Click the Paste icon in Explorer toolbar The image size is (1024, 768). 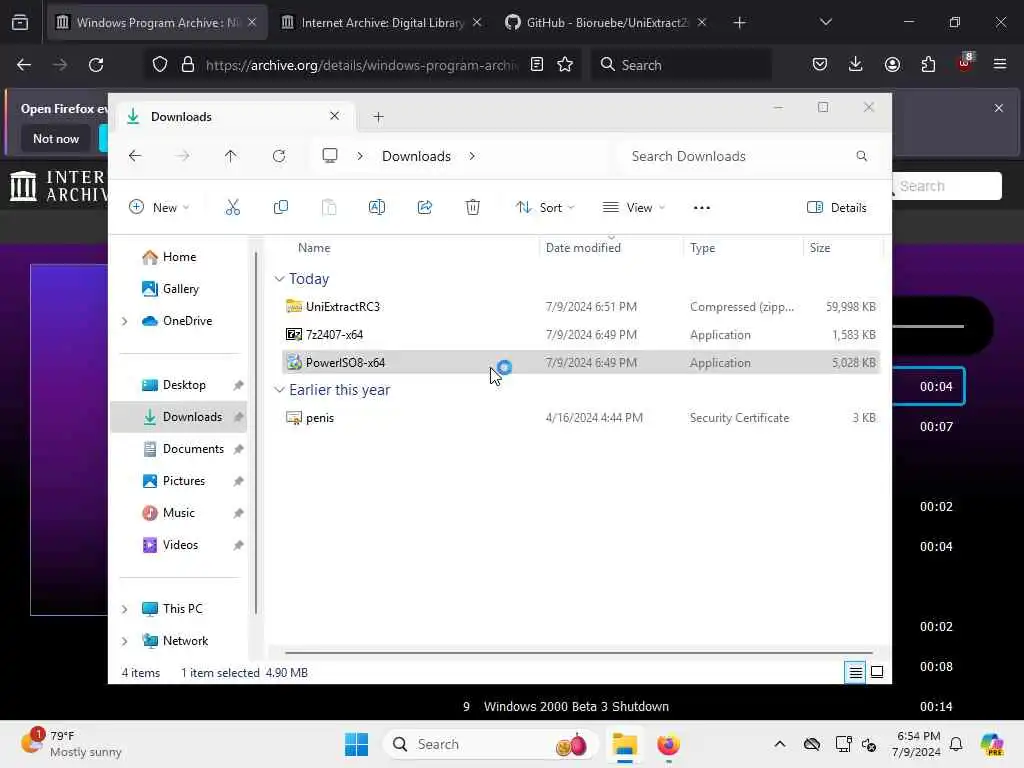pyautogui.click(x=329, y=208)
